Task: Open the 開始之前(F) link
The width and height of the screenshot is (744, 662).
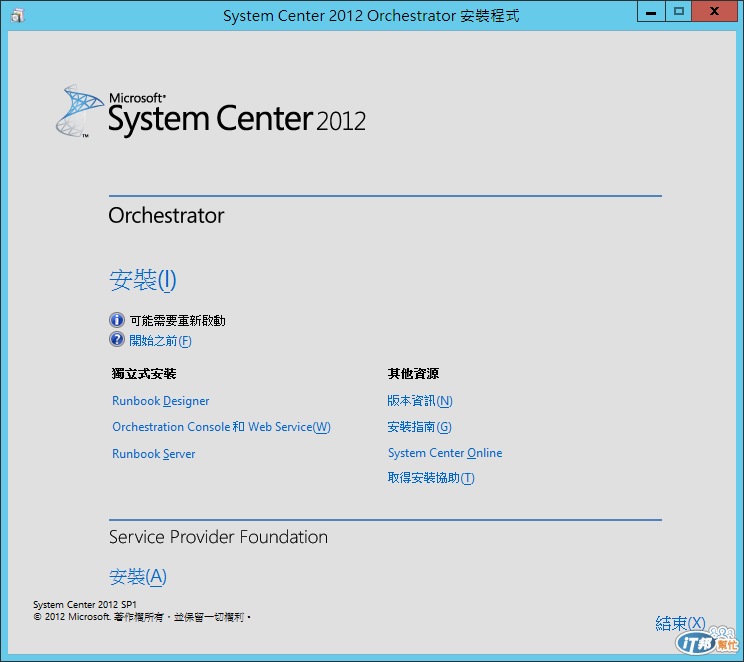Action: (160, 340)
